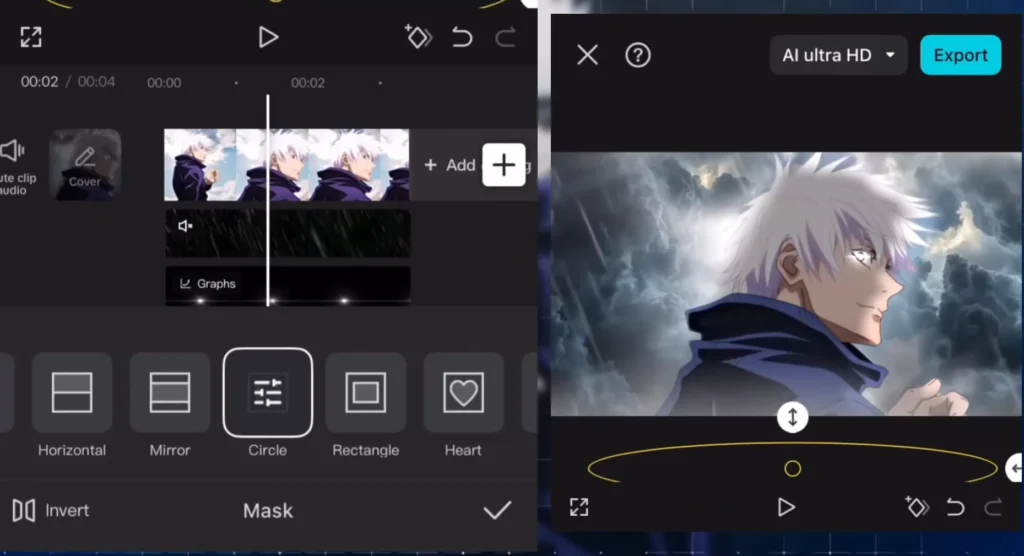Open help question mark icon
This screenshot has width=1024, height=556.
point(638,55)
